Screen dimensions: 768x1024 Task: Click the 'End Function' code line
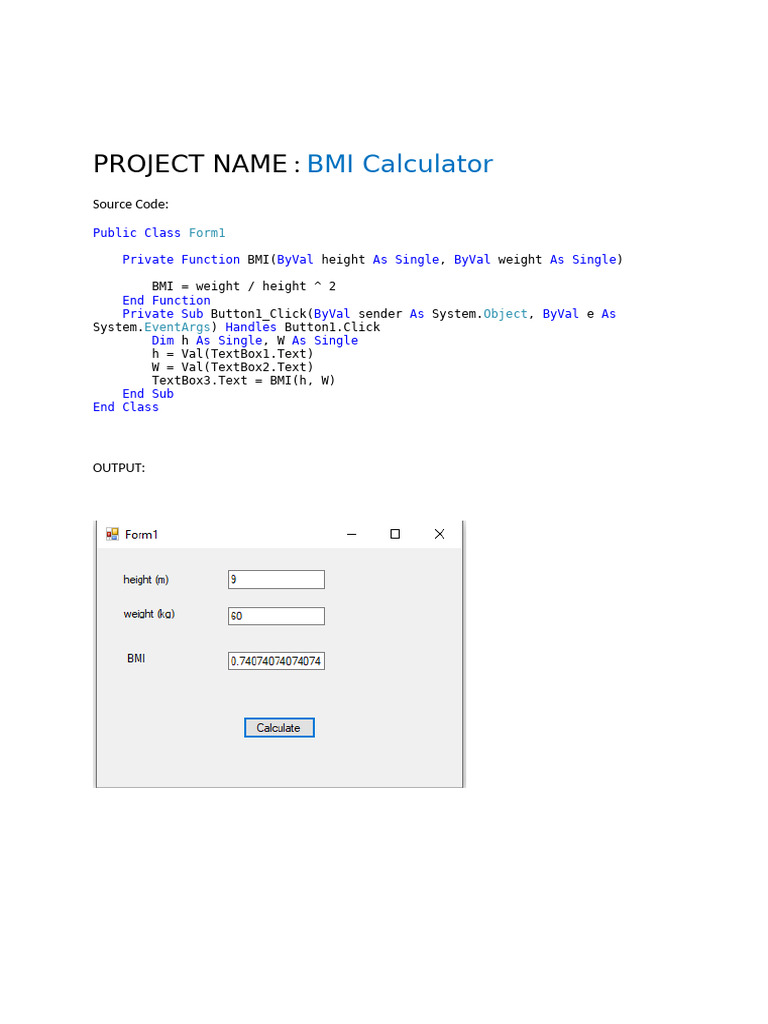point(167,300)
